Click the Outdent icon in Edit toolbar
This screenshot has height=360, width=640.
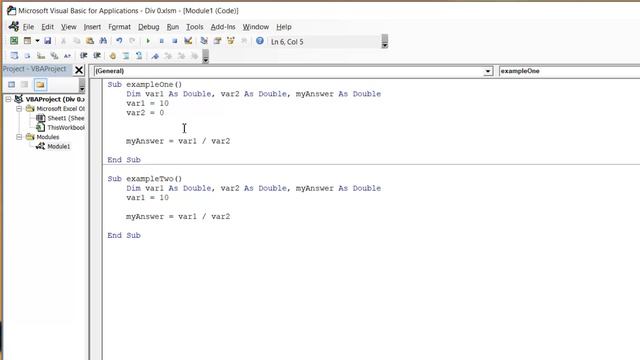coord(97,56)
